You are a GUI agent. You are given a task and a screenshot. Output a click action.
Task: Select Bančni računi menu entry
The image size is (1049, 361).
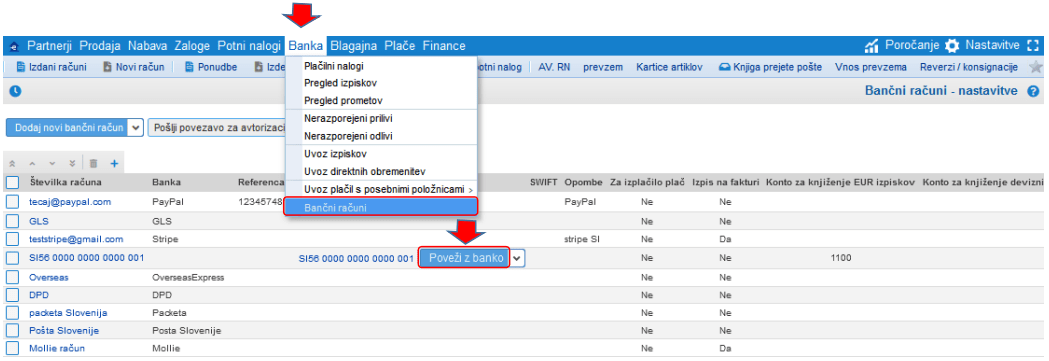tap(381, 207)
